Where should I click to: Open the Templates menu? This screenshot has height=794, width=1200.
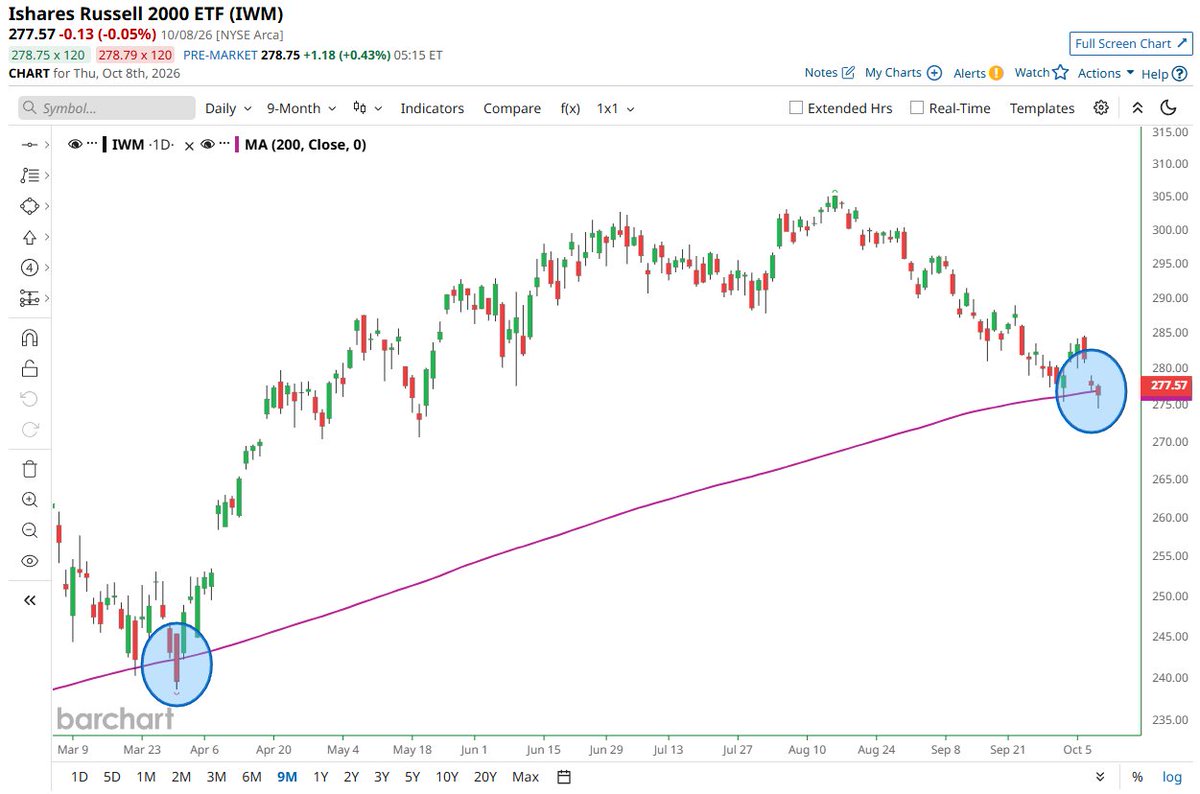pyautogui.click(x=1042, y=108)
